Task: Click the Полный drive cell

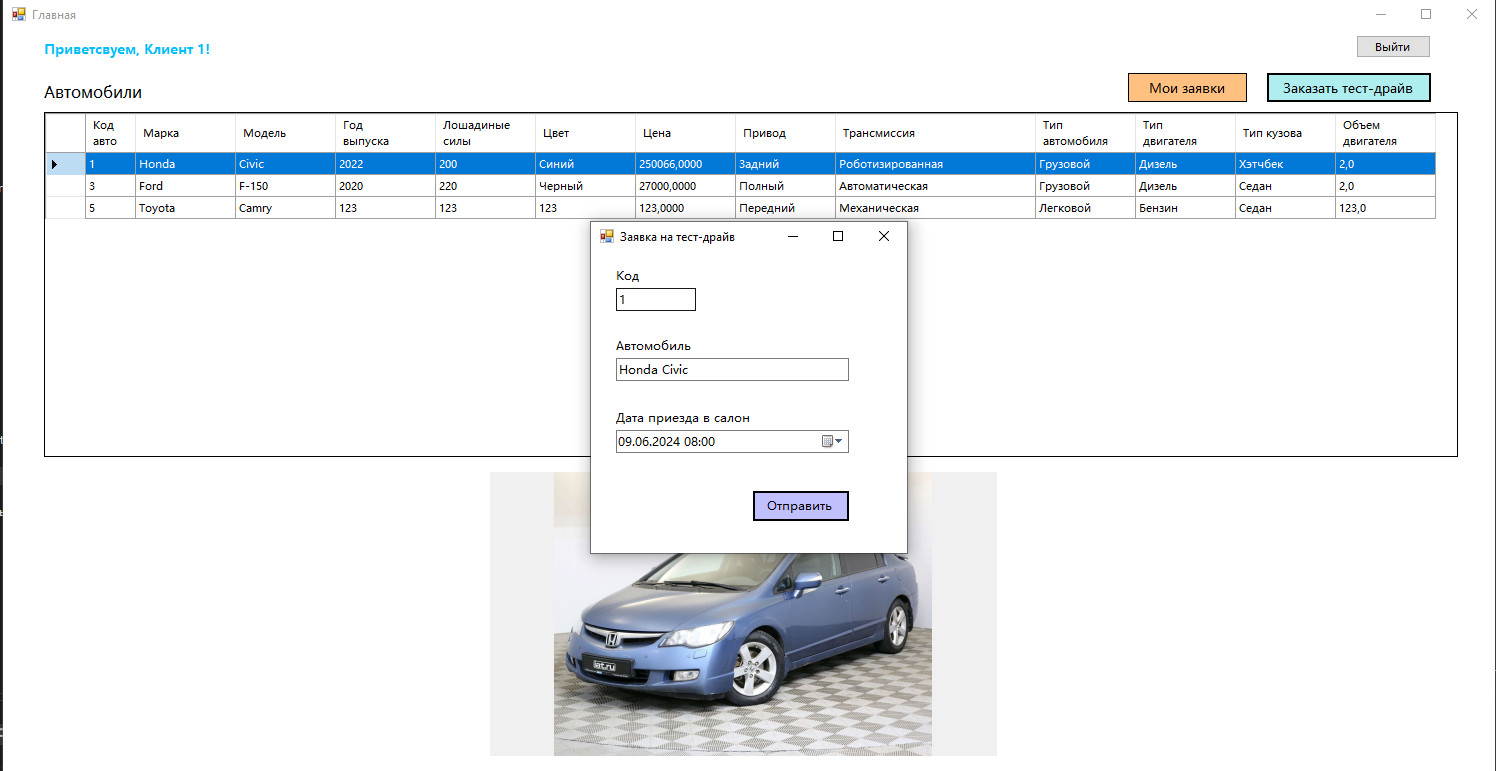Action: (785, 186)
